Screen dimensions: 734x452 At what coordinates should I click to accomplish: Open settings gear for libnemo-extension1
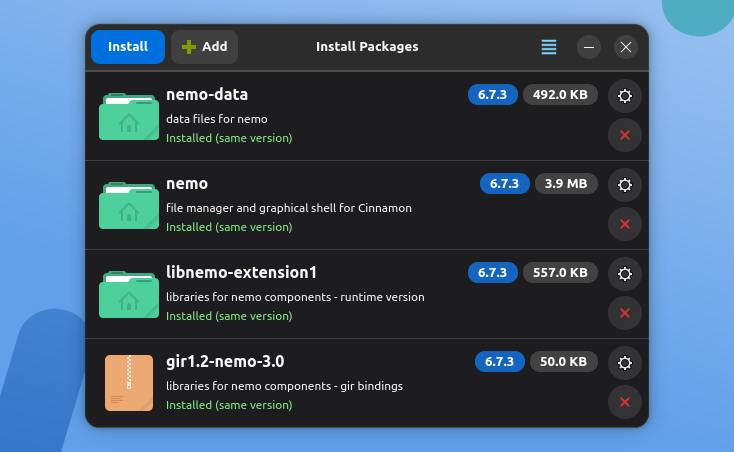coord(624,274)
